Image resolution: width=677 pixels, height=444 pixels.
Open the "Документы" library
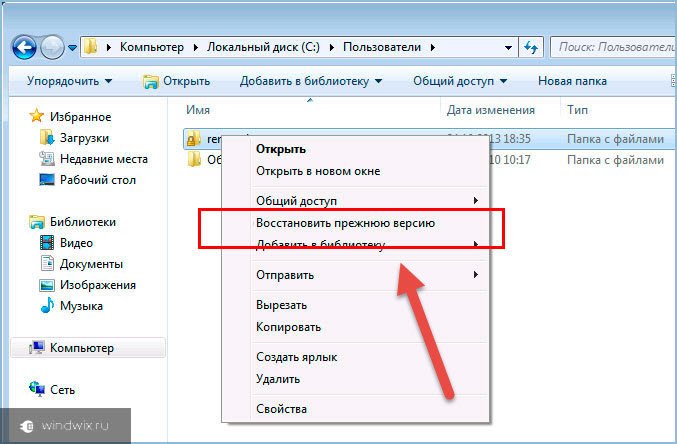pyautogui.click(x=91, y=264)
